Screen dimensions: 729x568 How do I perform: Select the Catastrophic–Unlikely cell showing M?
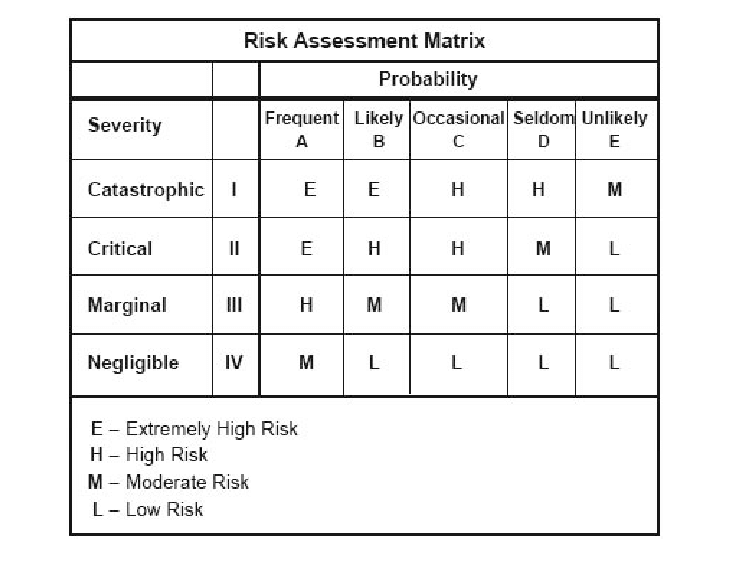[614, 190]
